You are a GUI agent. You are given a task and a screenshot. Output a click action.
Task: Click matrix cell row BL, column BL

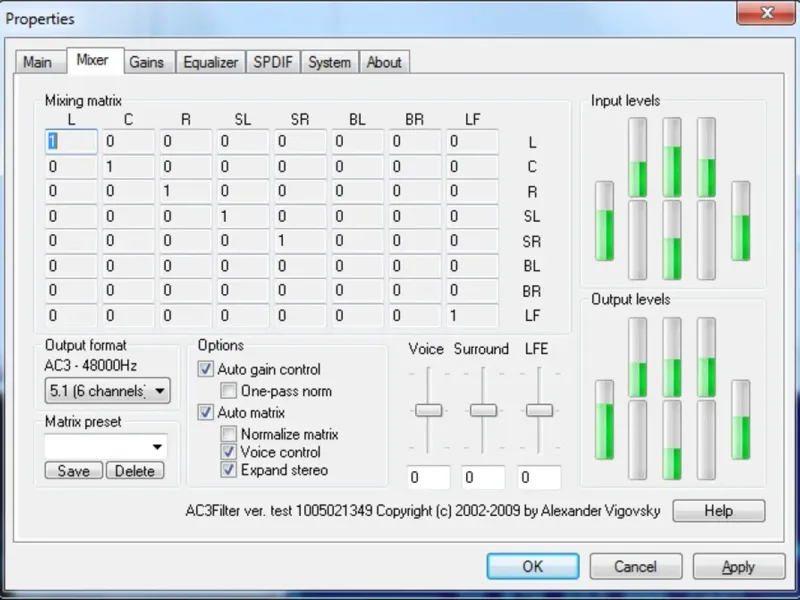[358, 266]
